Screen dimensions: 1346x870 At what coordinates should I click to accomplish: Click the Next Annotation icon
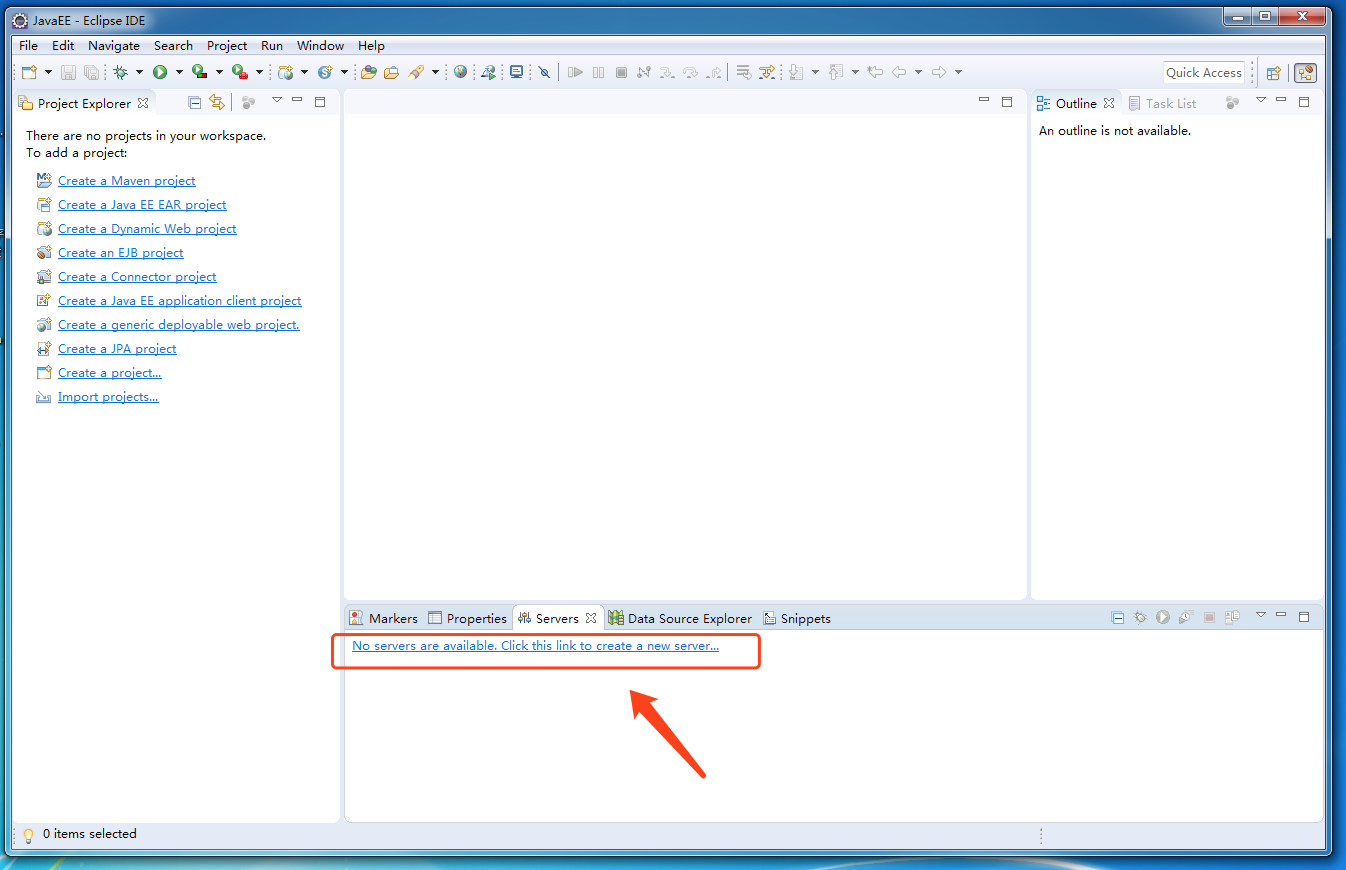(796, 72)
